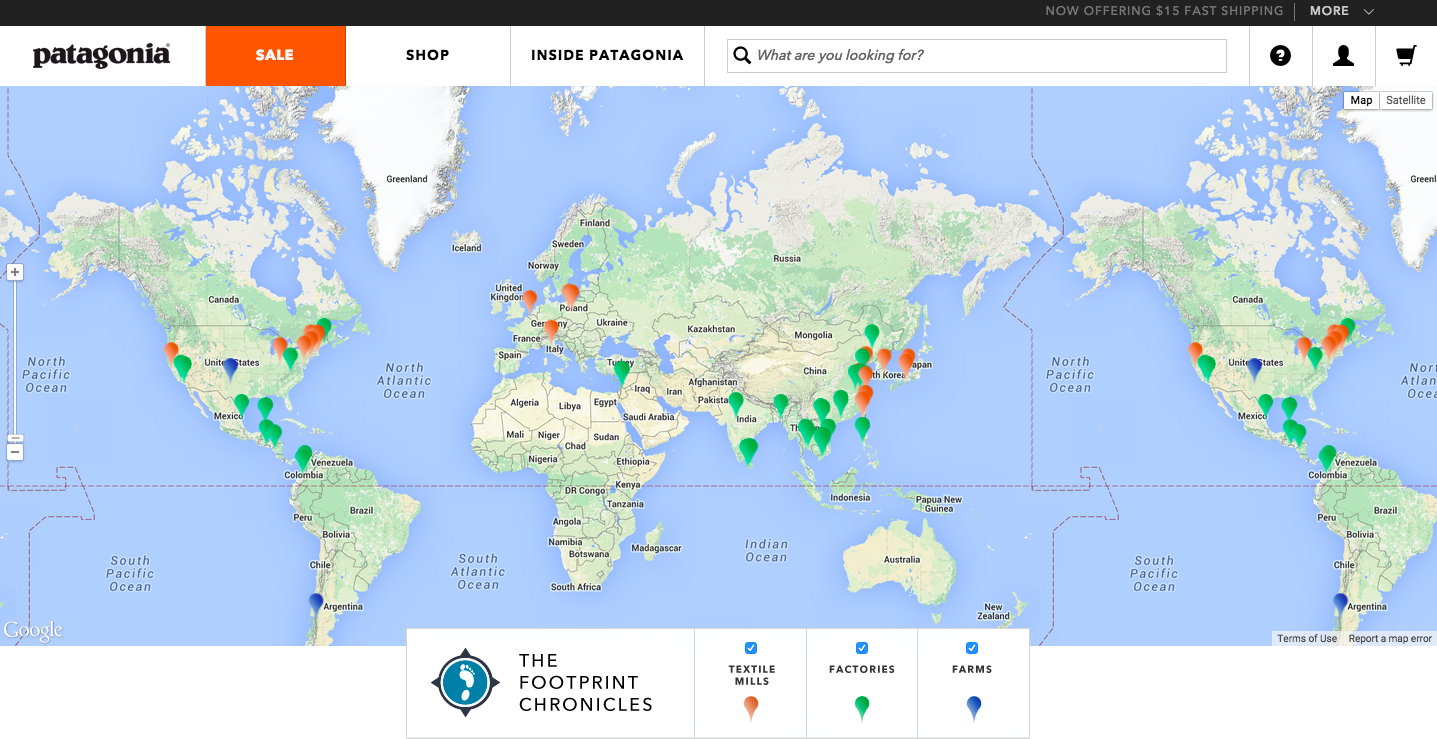This screenshot has height=739, width=1437.
Task: Toggle the Textile Mills checkbox
Action: pos(751,648)
